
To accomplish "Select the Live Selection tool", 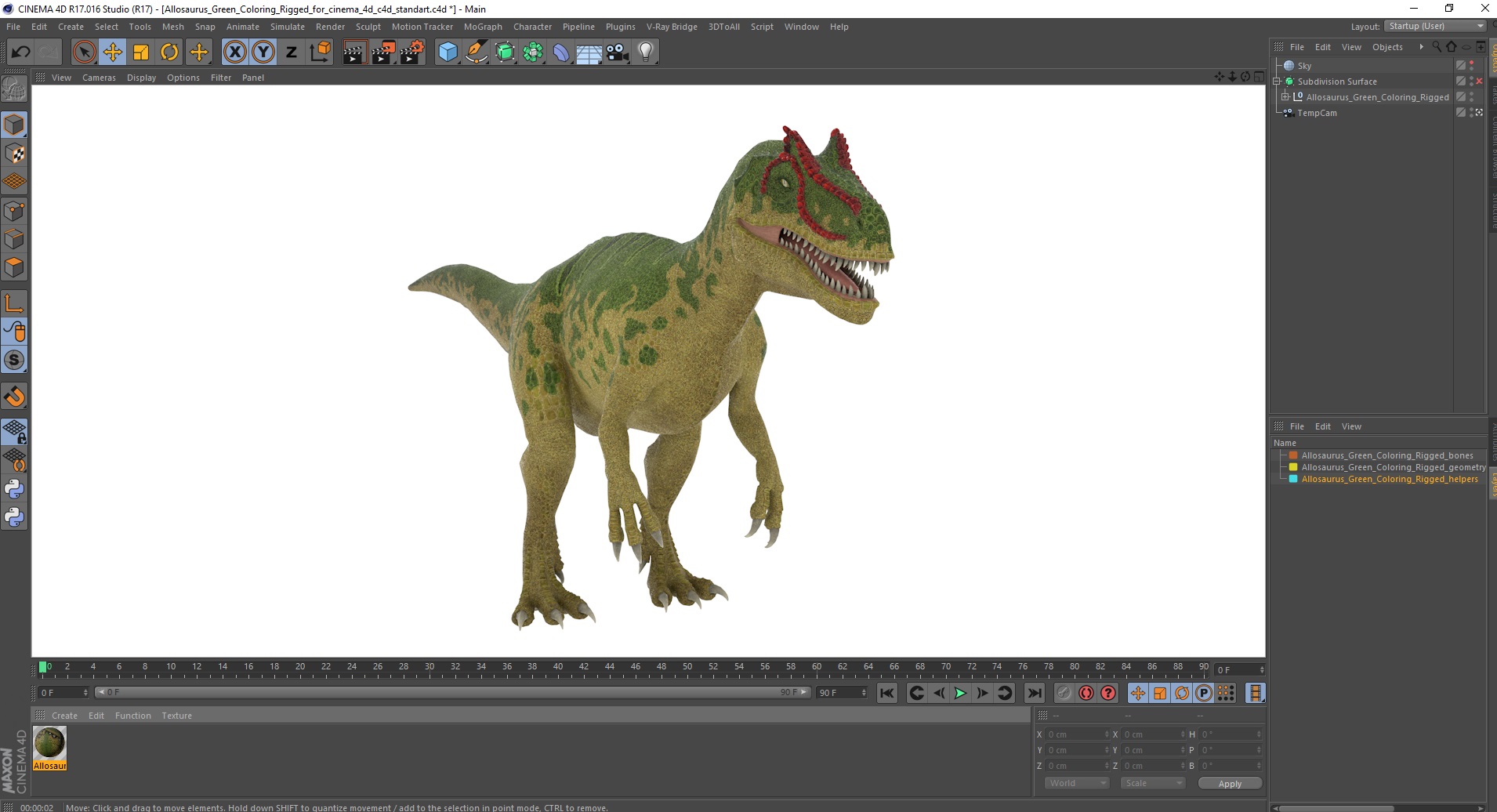I will [84, 53].
